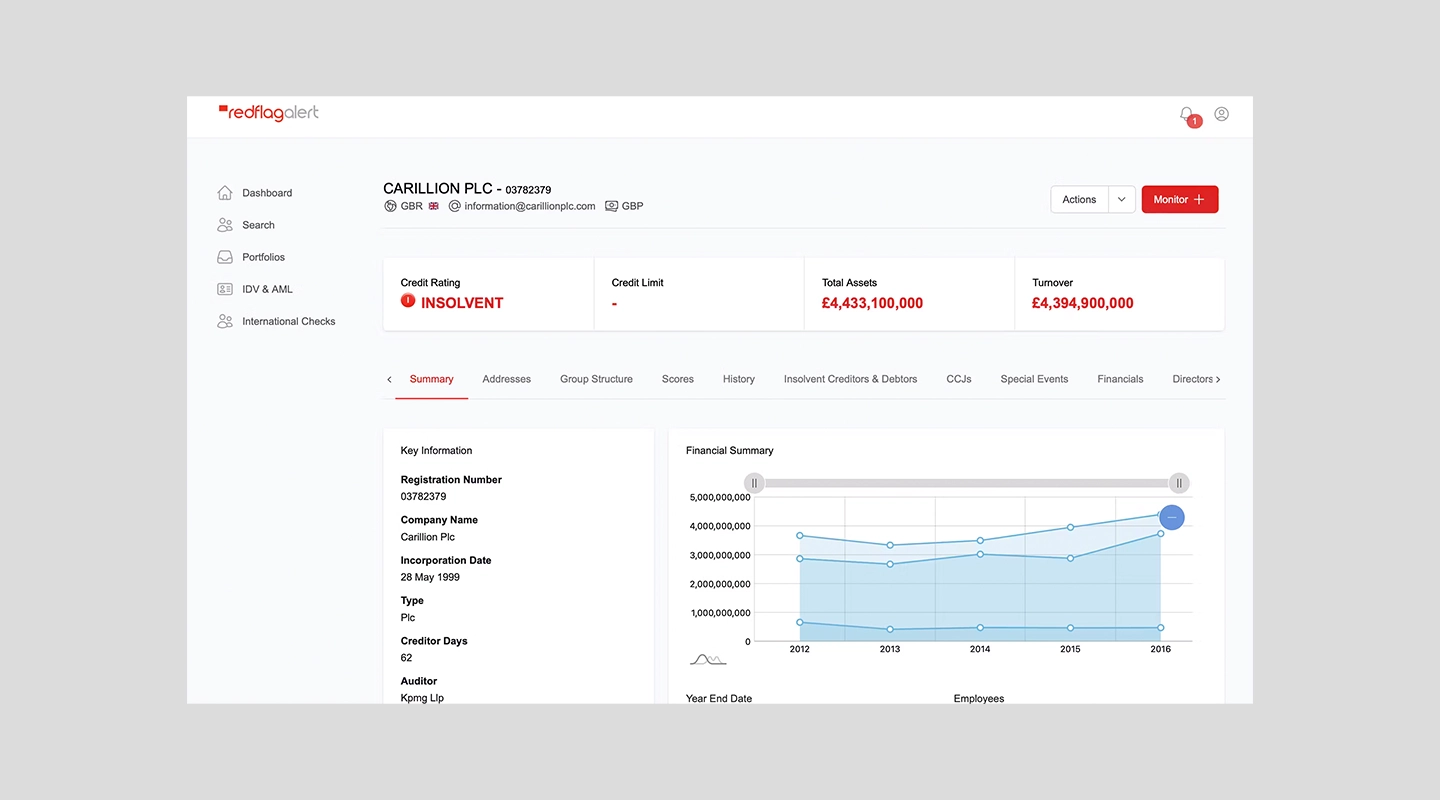Open the notifications bell
This screenshot has width=1440, height=800.
1187,115
